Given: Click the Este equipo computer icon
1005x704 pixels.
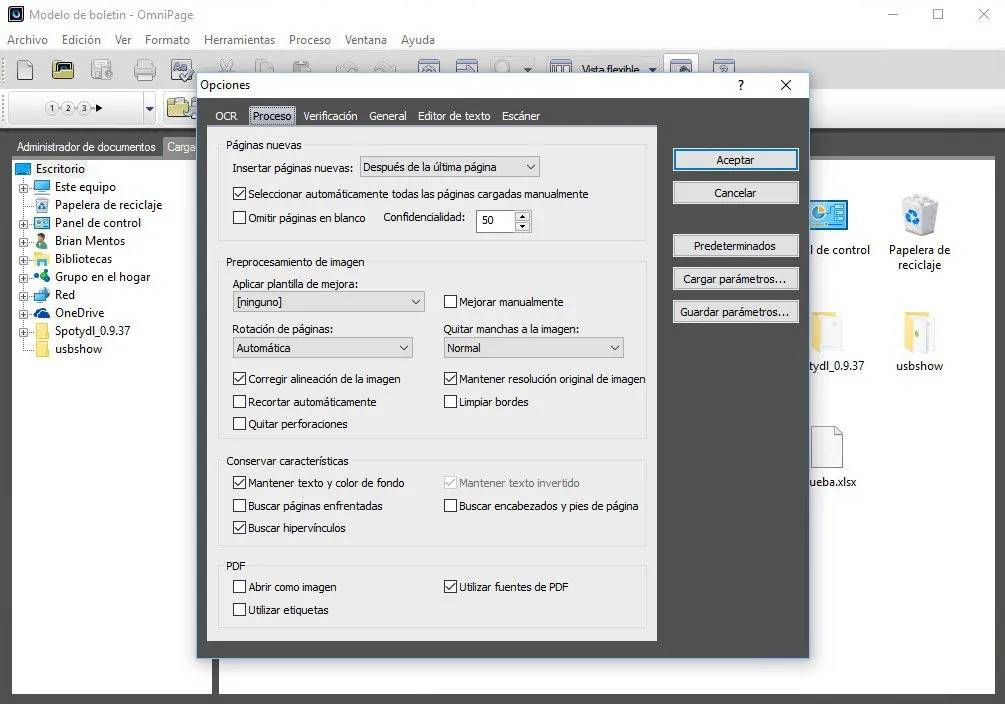Looking at the screenshot, I should click(42, 187).
